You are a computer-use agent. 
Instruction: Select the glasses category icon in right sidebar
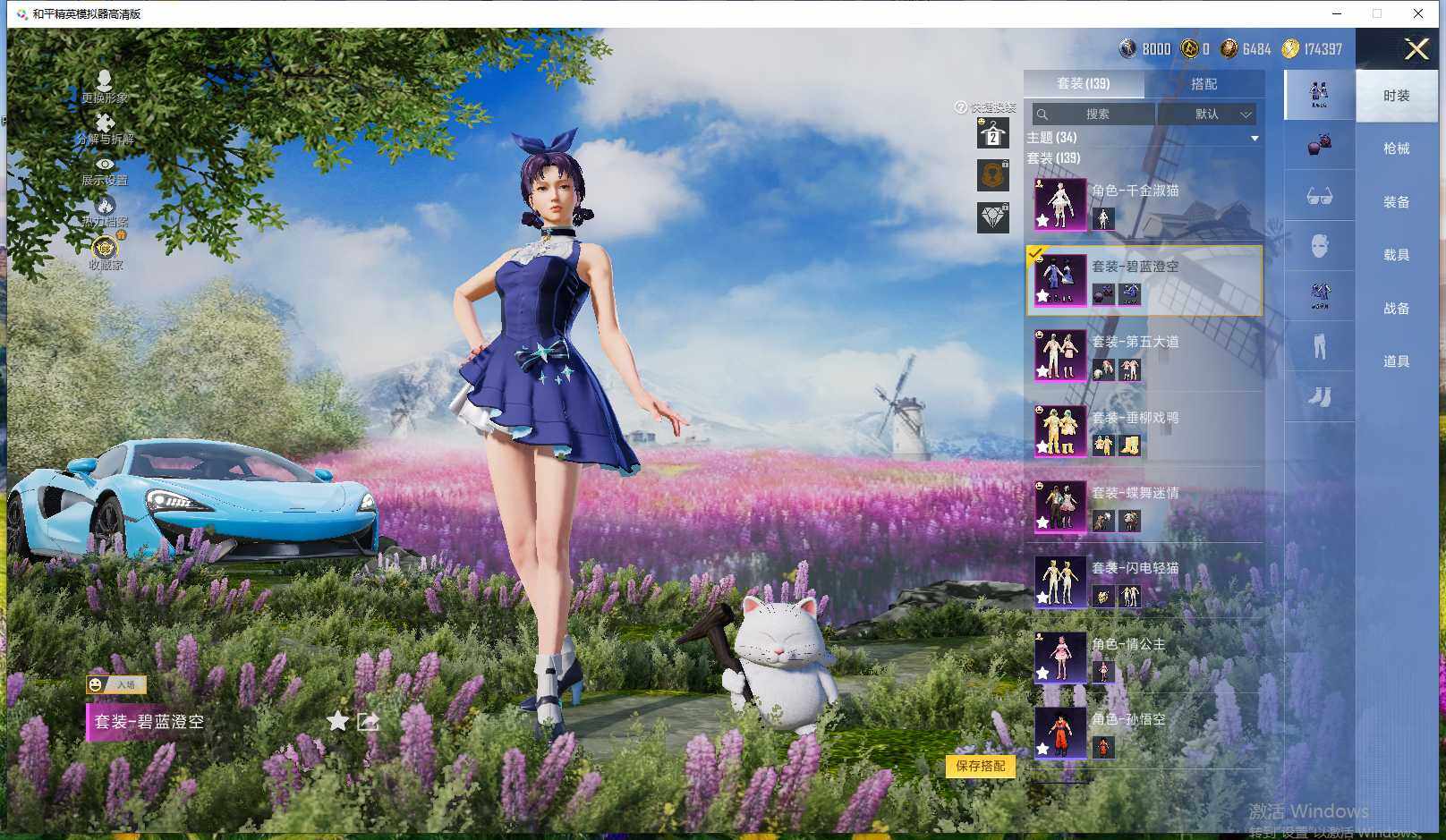[x=1317, y=197]
